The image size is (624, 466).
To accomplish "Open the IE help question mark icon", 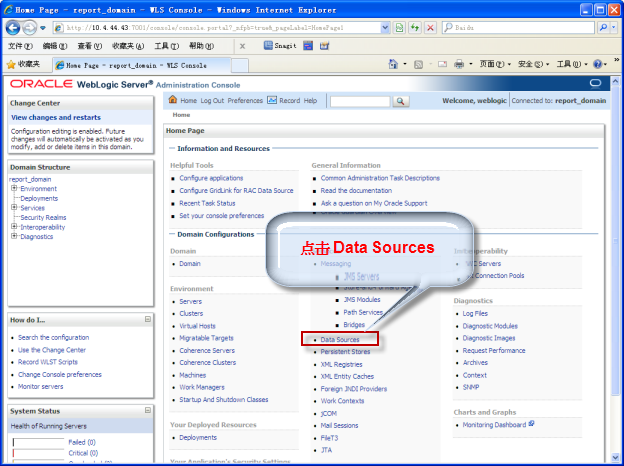I will 597,64.
